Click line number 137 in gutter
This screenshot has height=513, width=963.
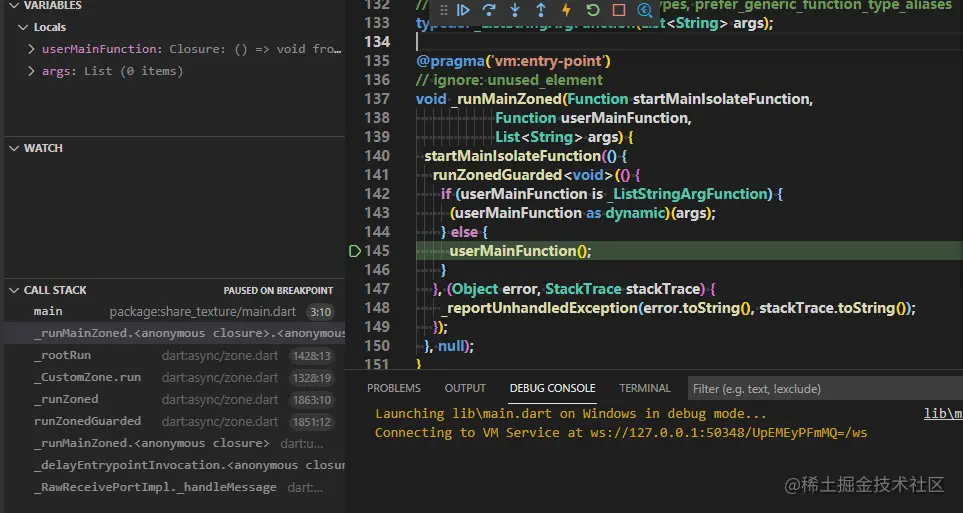coord(377,99)
